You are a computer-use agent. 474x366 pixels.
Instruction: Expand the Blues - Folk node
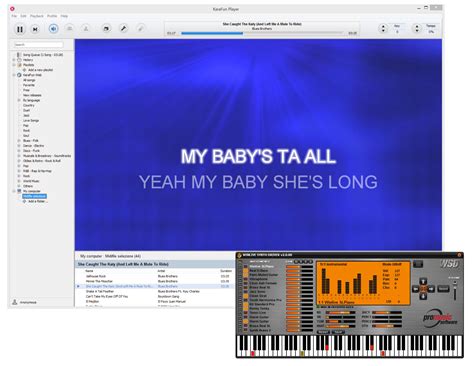click(x=19, y=141)
